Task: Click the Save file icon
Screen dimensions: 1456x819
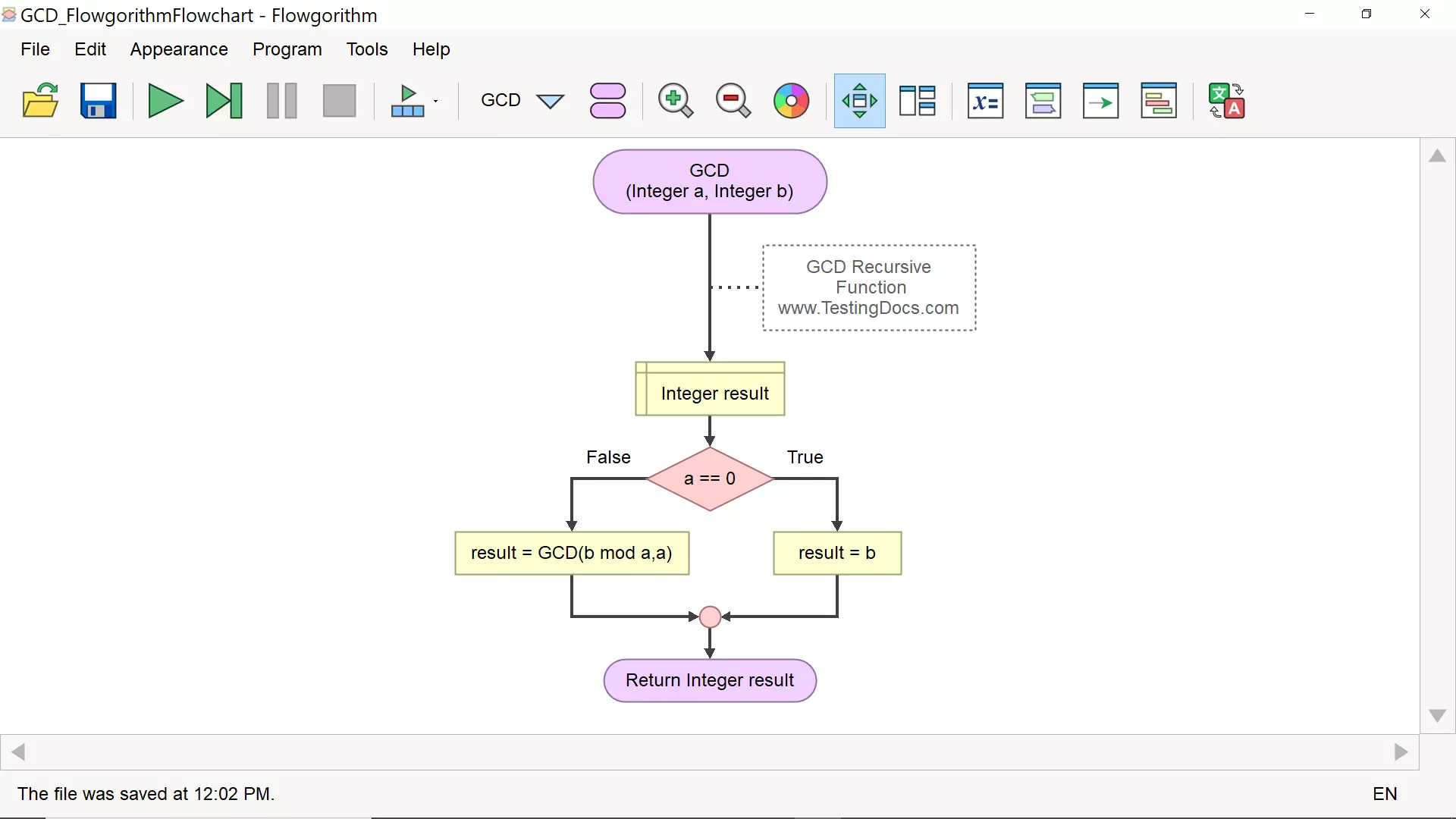Action: click(x=97, y=100)
